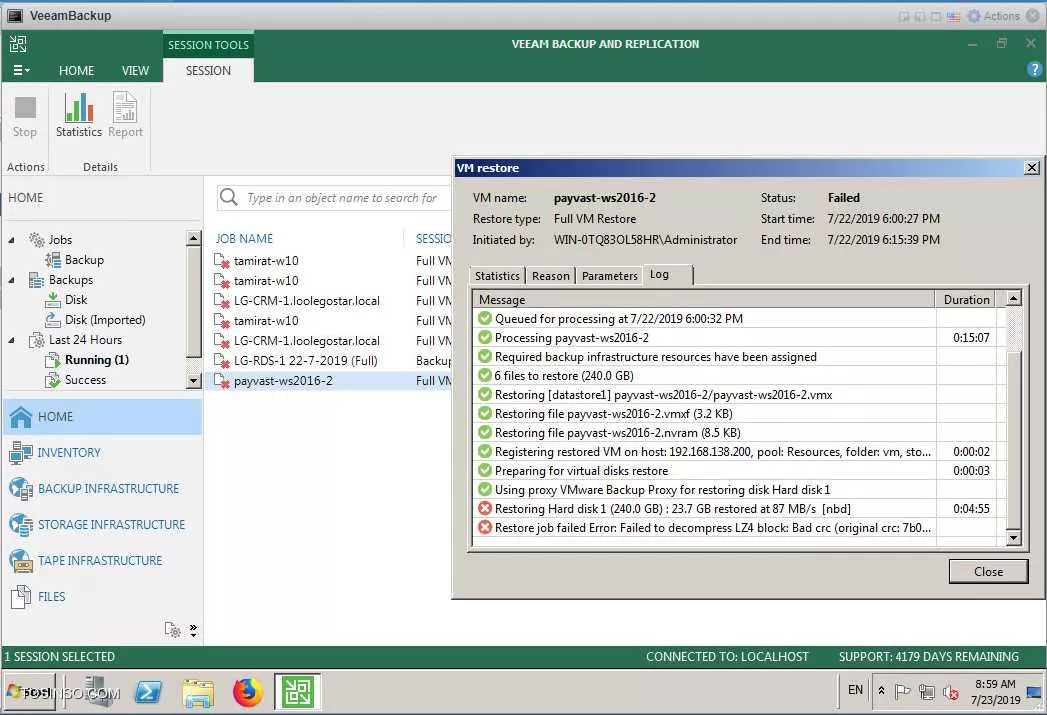Click the Statistics ribbon icon
Image resolution: width=1047 pixels, height=715 pixels.
(79, 115)
